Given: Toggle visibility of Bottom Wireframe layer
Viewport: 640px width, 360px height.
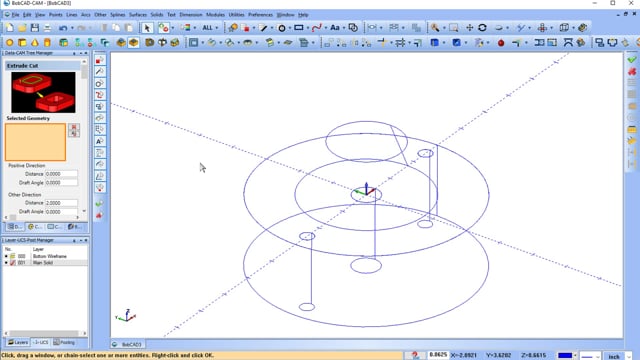Looking at the screenshot, I should pos(6,256).
